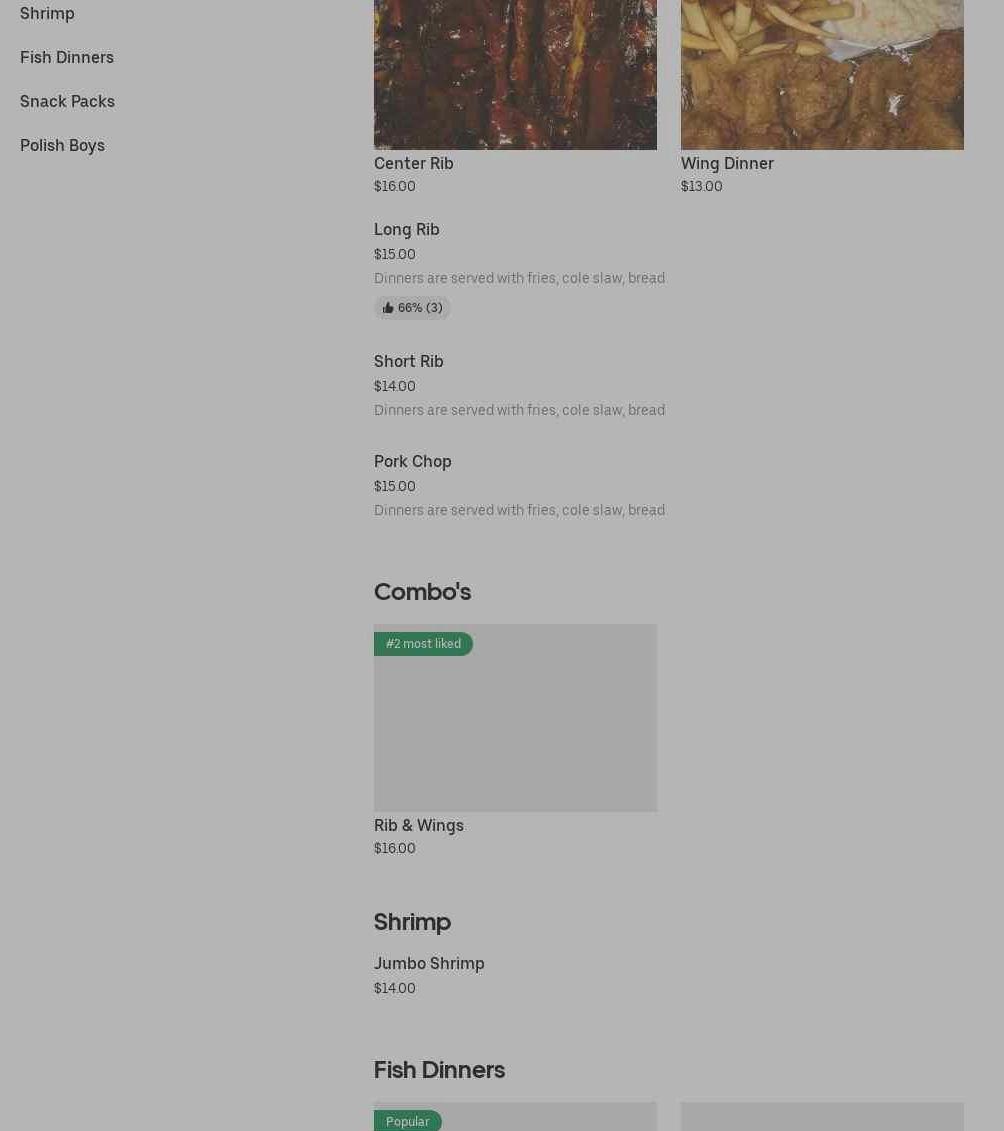Jump to Fish Dinners in sidebar
The image size is (1004, 1131).
tap(67, 57)
